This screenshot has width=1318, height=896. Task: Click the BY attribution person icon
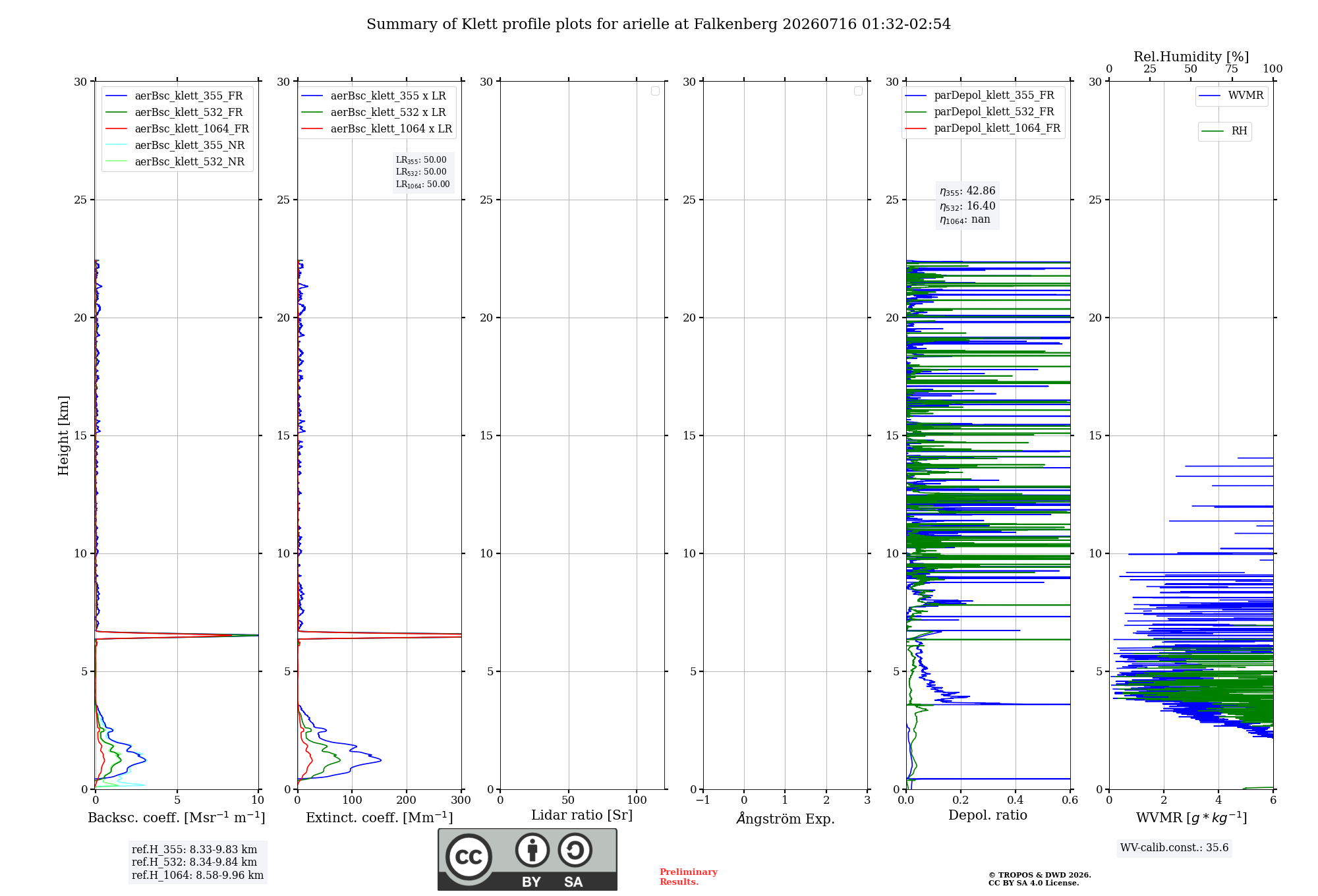[532, 850]
